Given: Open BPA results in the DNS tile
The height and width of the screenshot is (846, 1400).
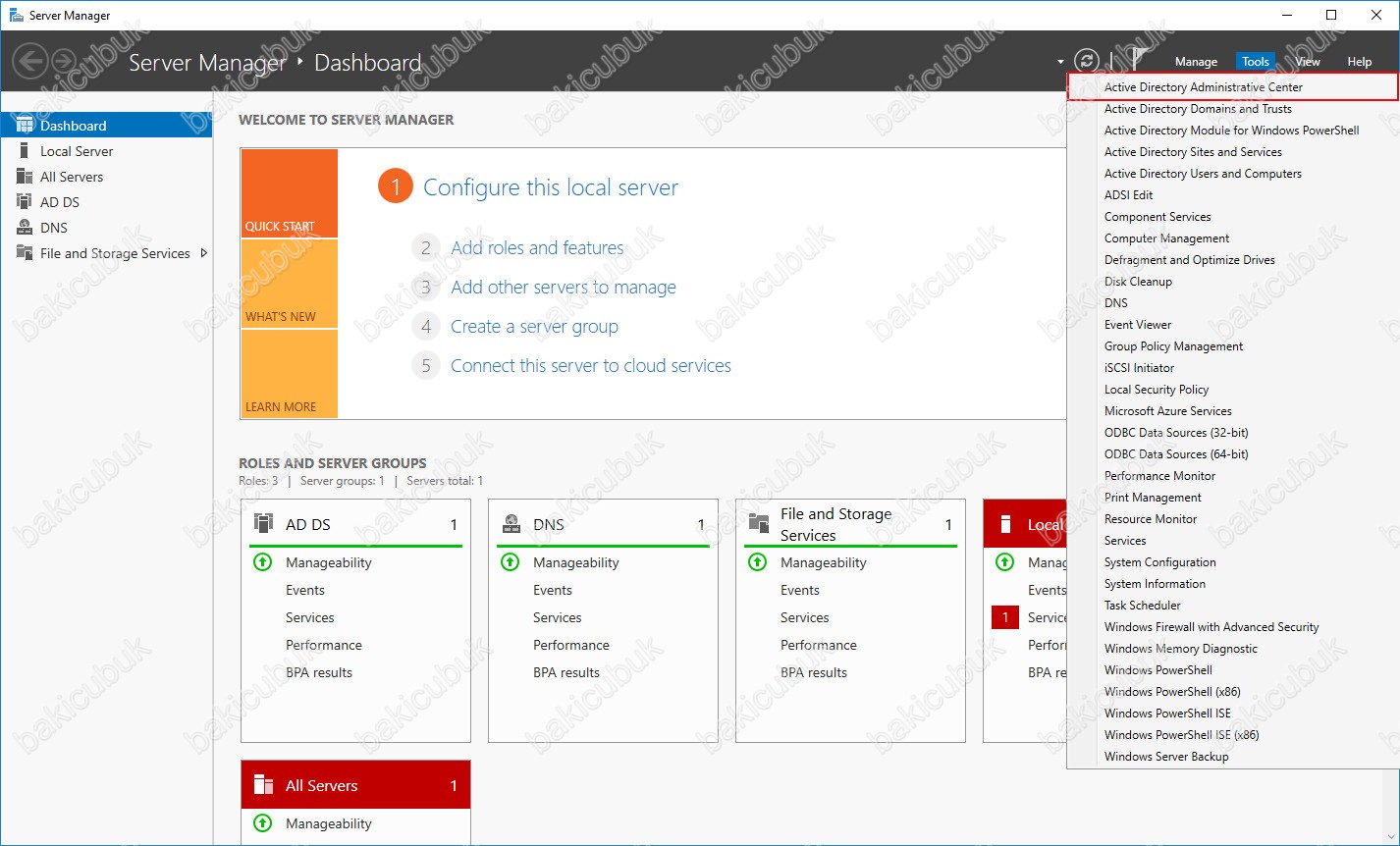Looking at the screenshot, I should 566,672.
